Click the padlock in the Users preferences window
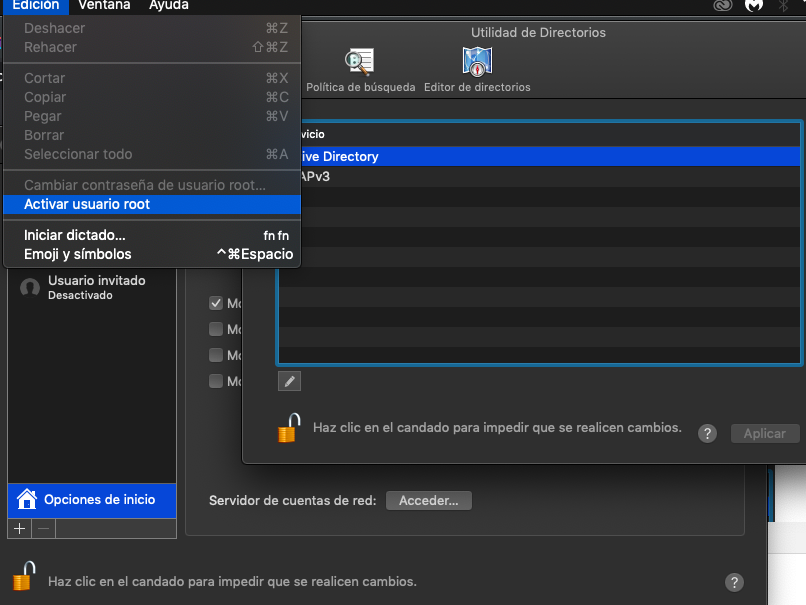The image size is (806, 605). (x=24, y=576)
